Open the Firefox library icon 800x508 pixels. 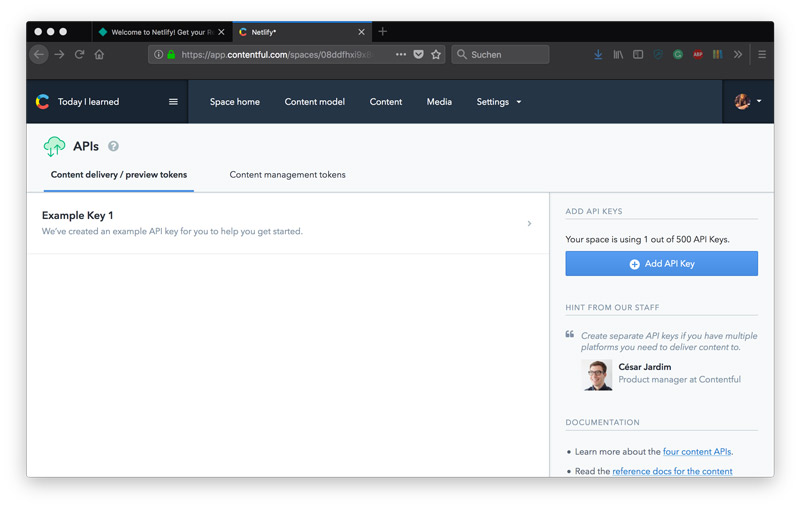tap(618, 55)
